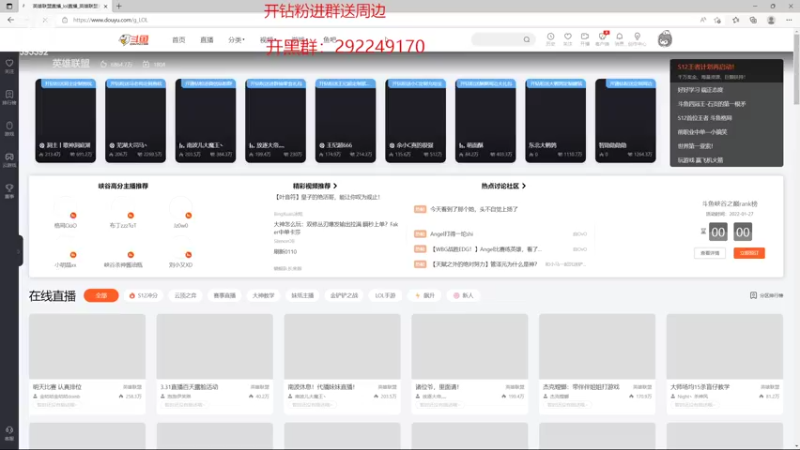Open stream 3.31直播百天庆祝活动
Image resolution: width=800 pixels, height=450 pixels.
pyautogui.click(x=215, y=363)
